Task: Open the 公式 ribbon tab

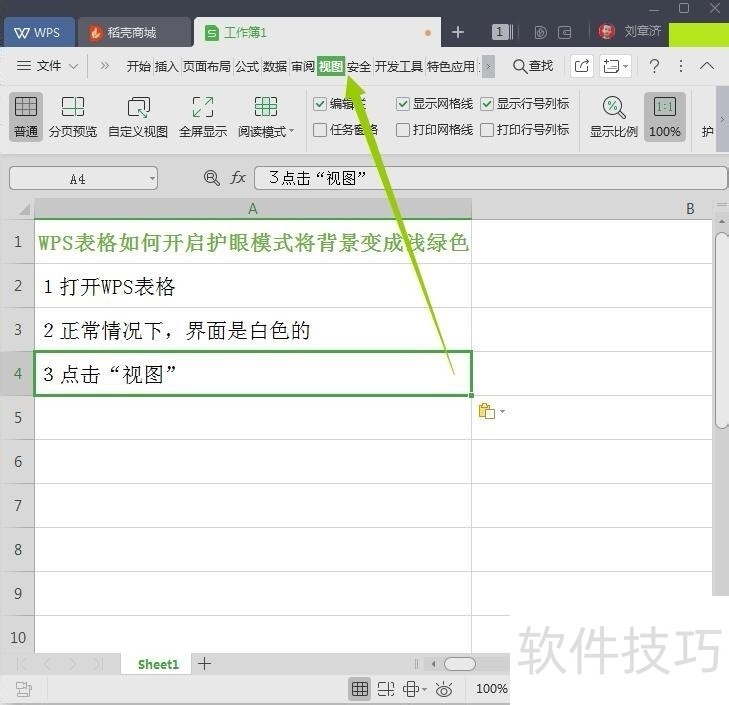Action: click(x=246, y=66)
